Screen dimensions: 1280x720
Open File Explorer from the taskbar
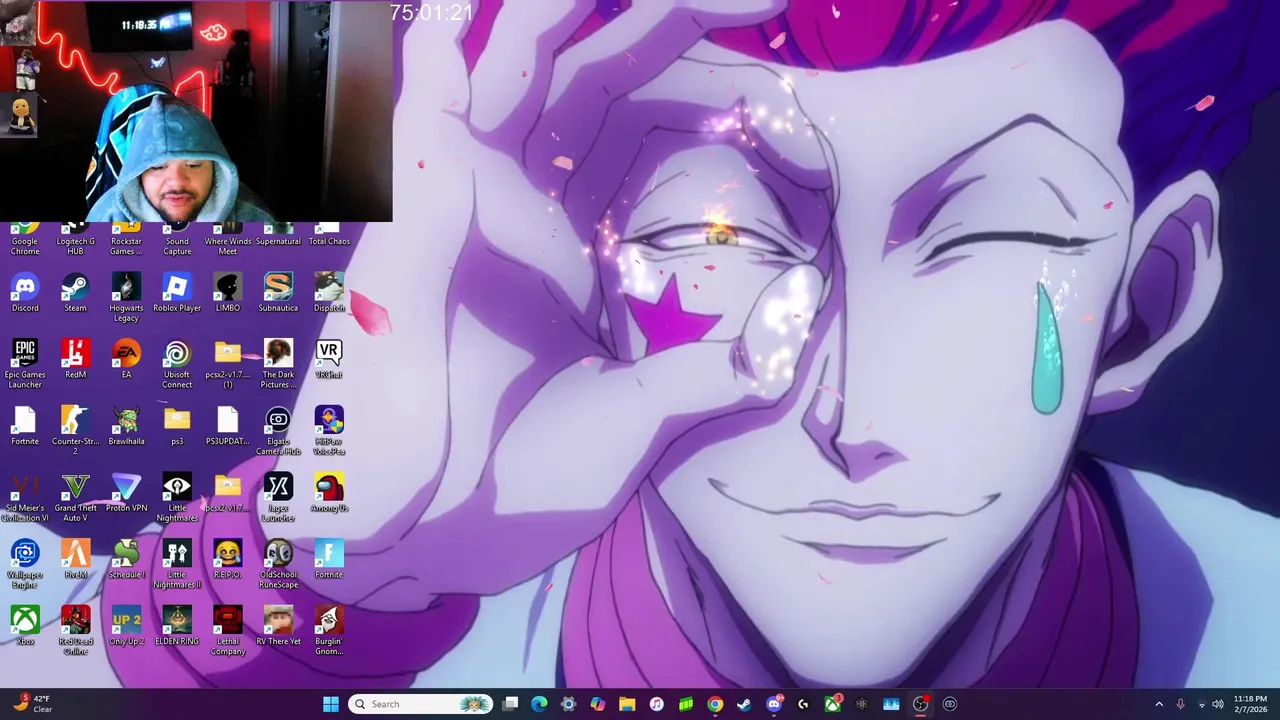[627, 704]
